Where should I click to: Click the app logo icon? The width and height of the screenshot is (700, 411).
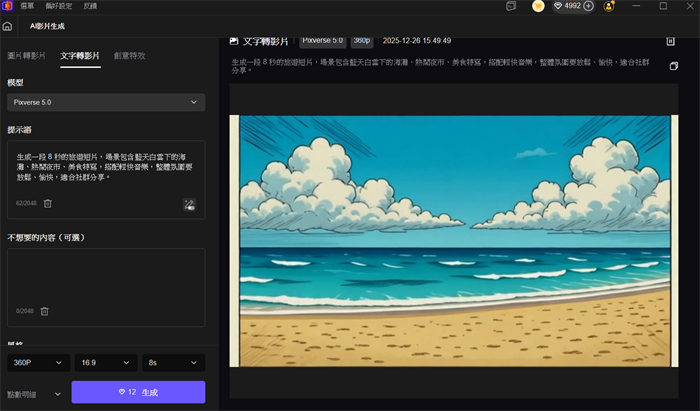tap(7, 6)
